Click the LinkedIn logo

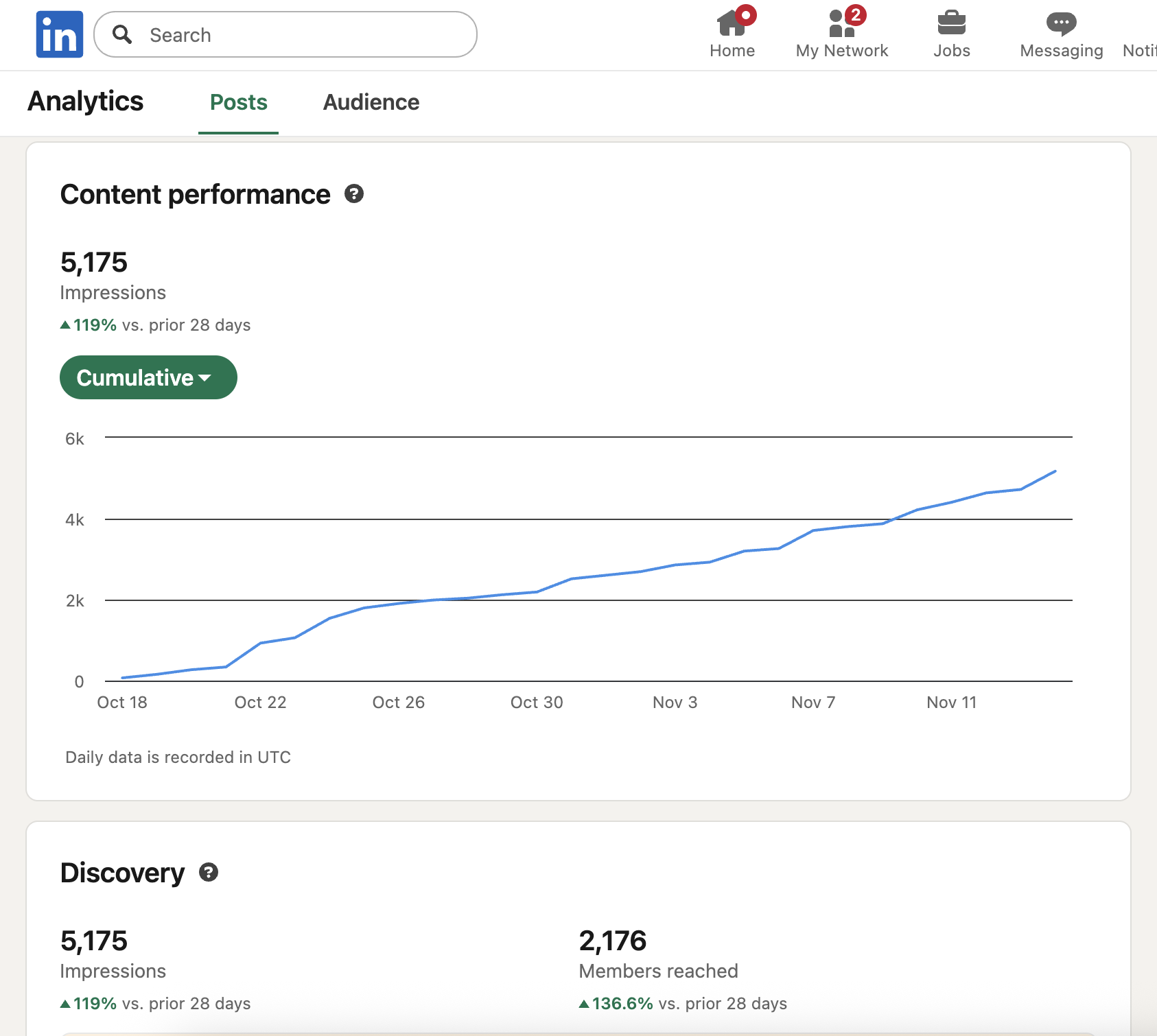click(60, 34)
